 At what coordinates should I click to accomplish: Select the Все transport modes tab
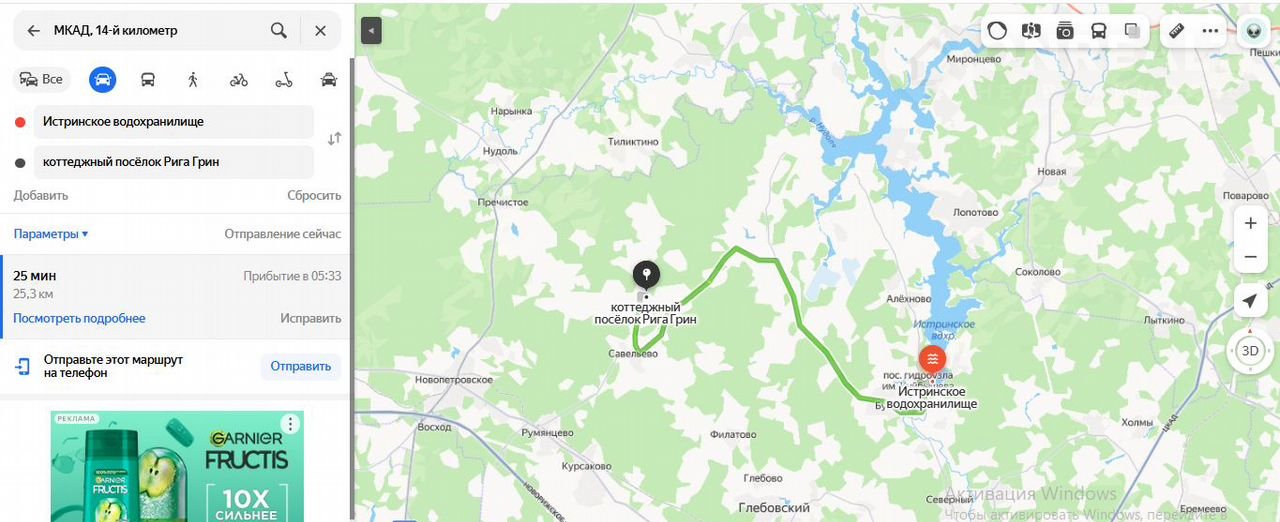[42, 79]
